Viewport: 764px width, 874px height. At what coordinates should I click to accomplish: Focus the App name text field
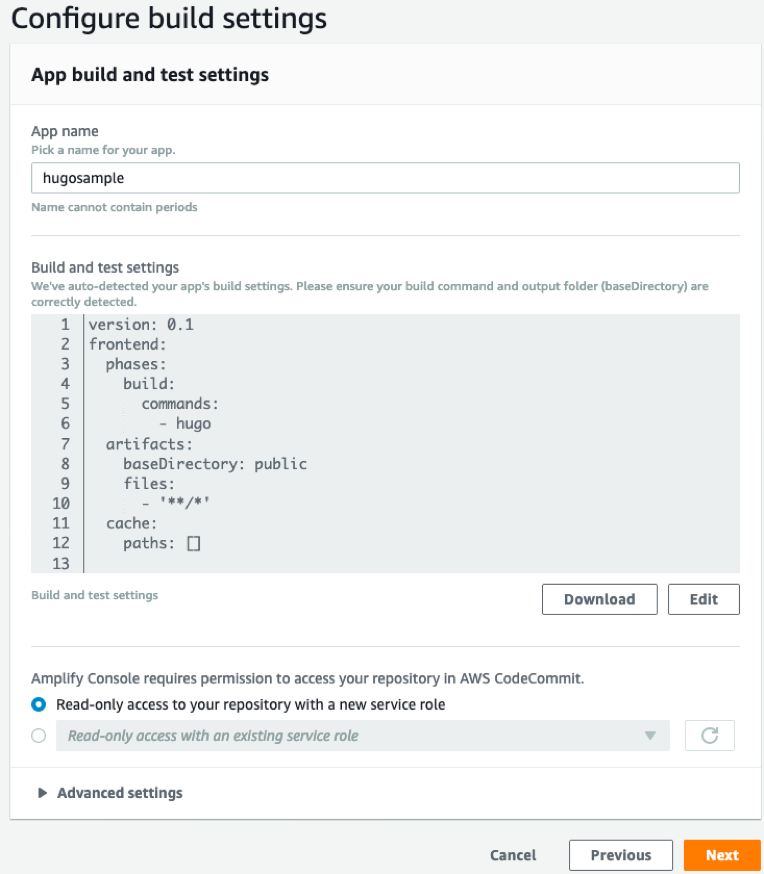click(385, 178)
